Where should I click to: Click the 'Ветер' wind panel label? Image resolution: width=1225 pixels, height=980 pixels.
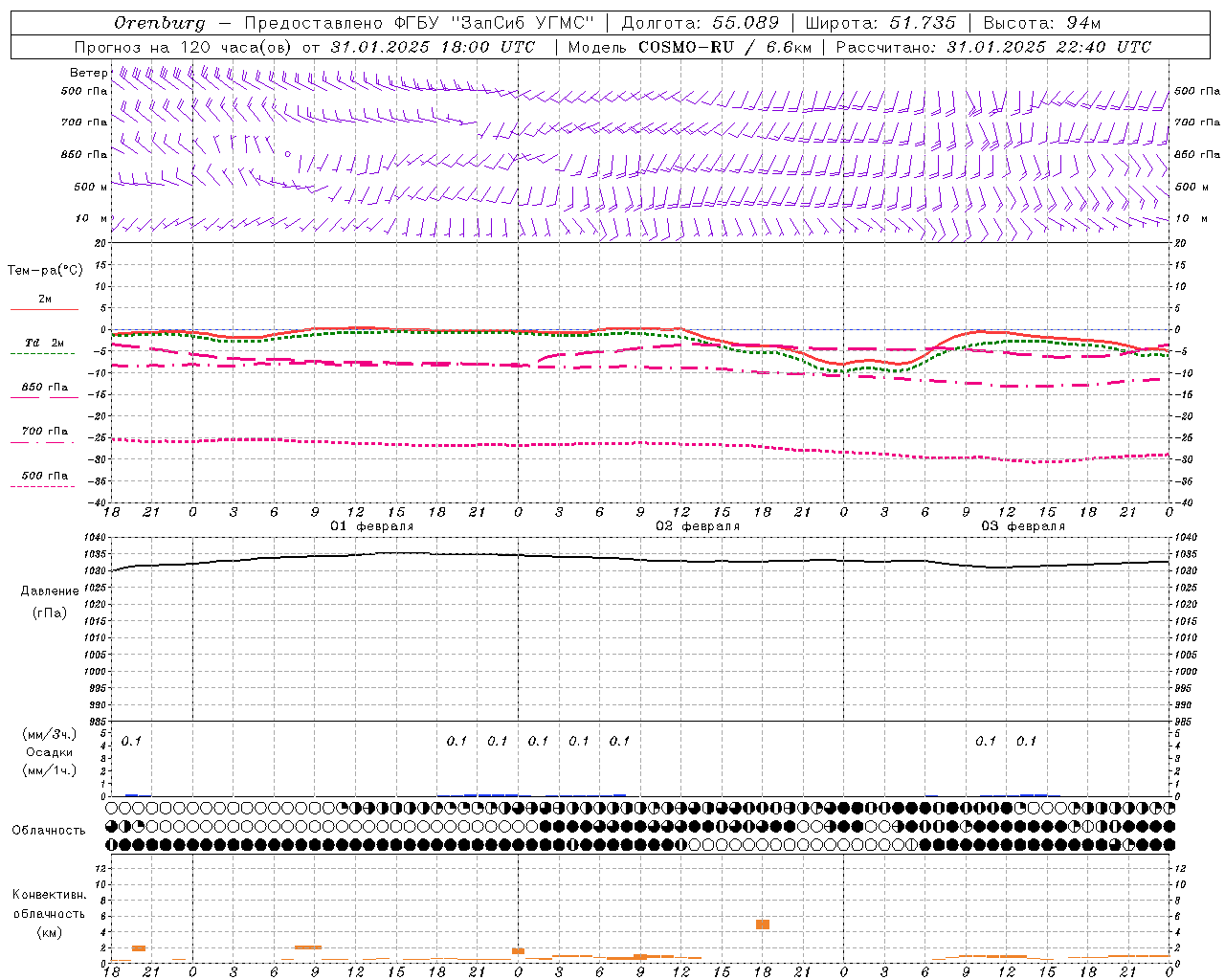tap(88, 73)
